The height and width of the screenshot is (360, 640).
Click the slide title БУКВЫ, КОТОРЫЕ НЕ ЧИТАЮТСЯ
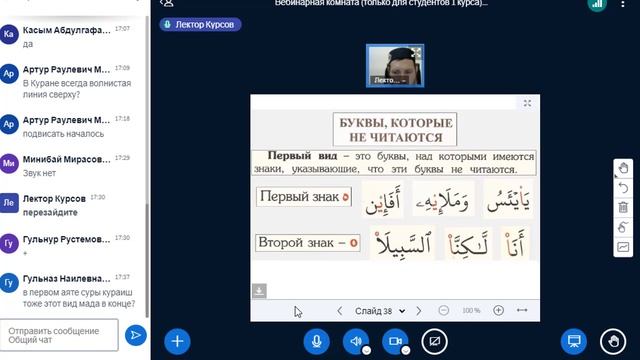(395, 130)
